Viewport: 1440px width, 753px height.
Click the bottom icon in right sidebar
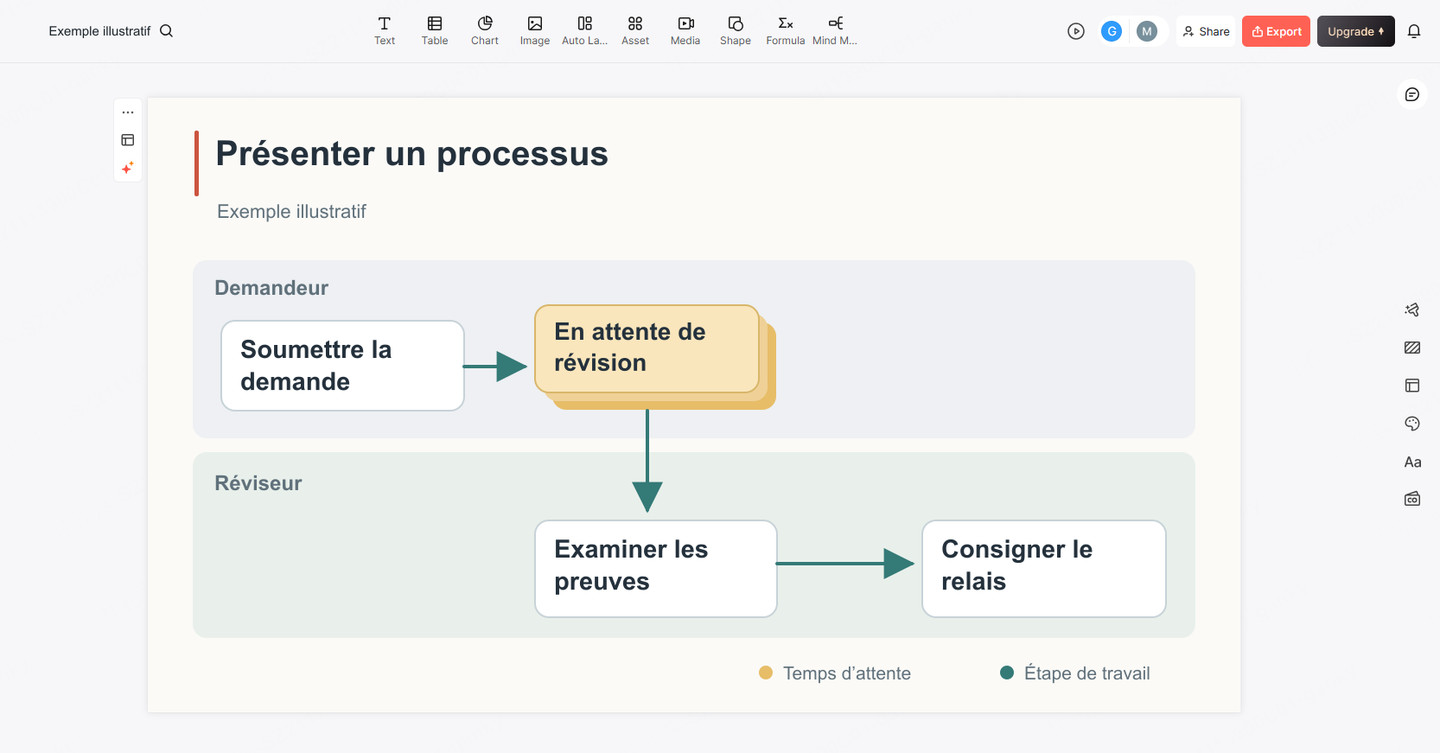pyautogui.click(x=1412, y=499)
